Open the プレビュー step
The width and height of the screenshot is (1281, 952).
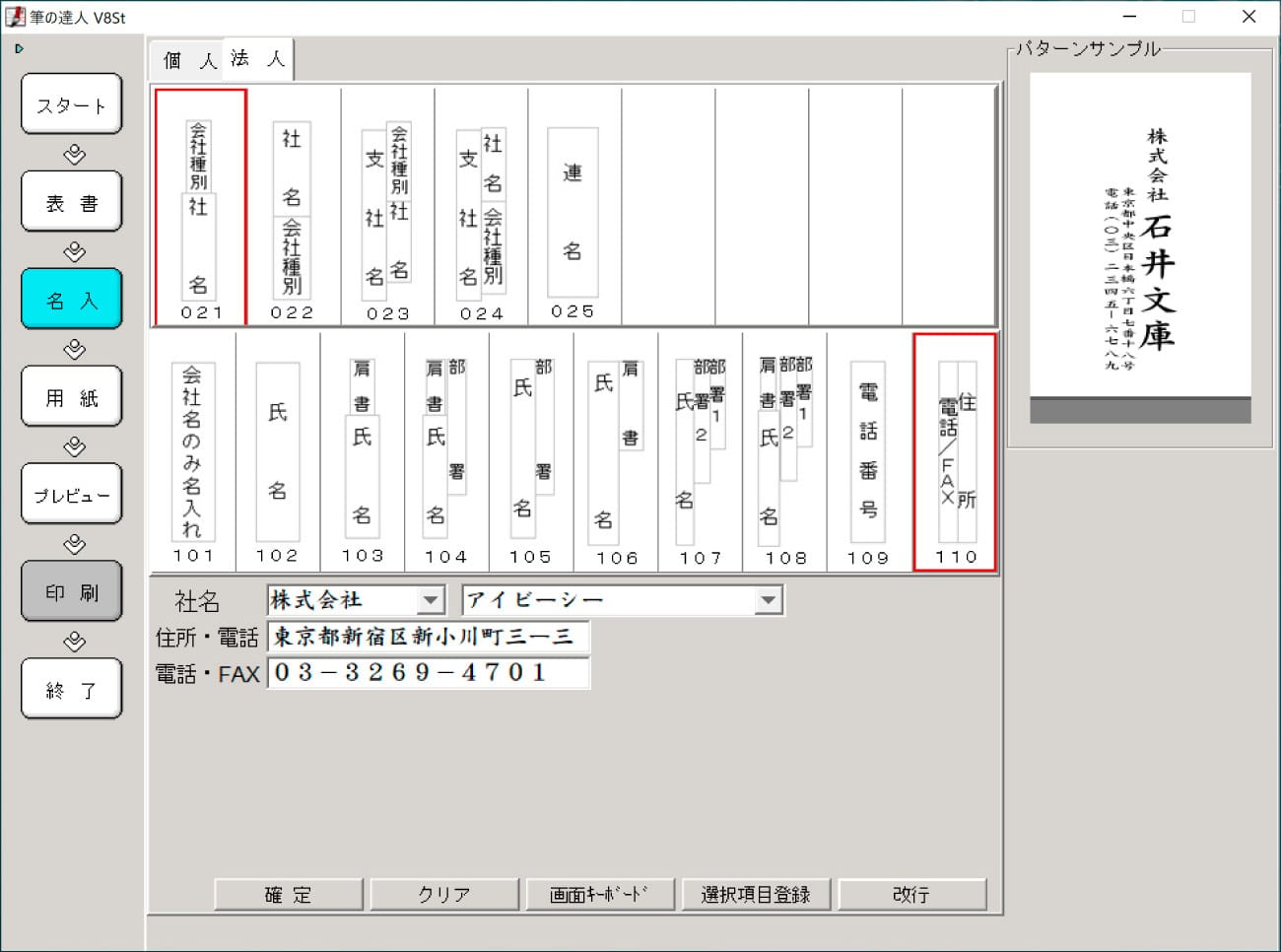coord(72,495)
